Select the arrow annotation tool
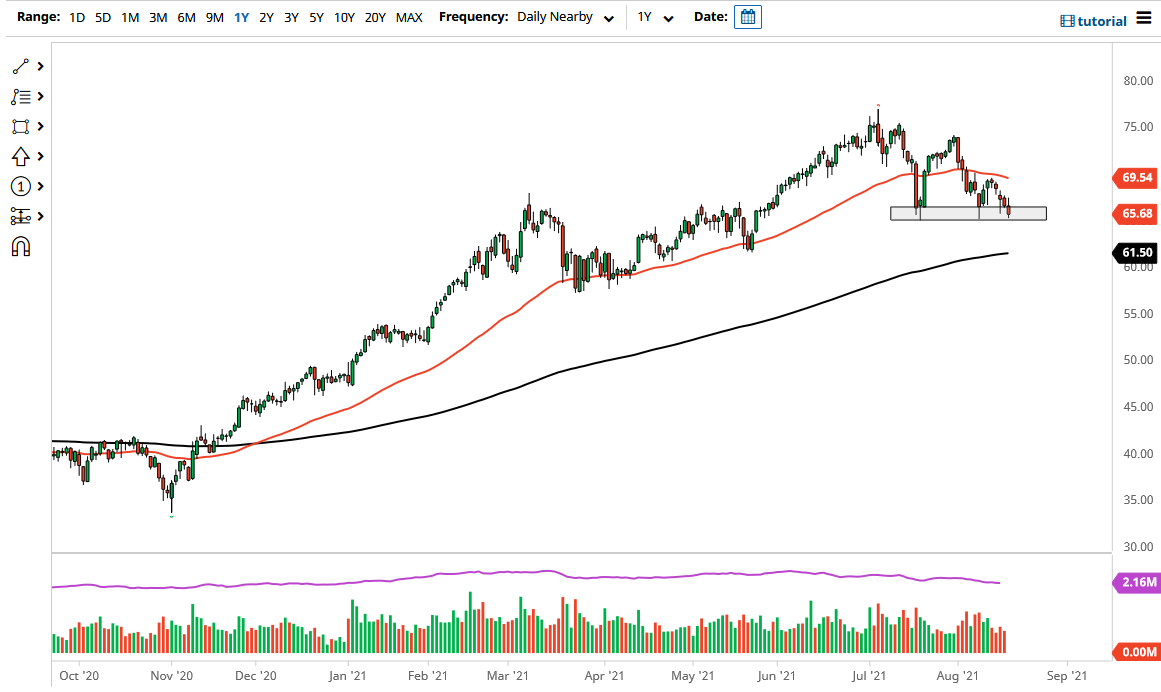 20,156
